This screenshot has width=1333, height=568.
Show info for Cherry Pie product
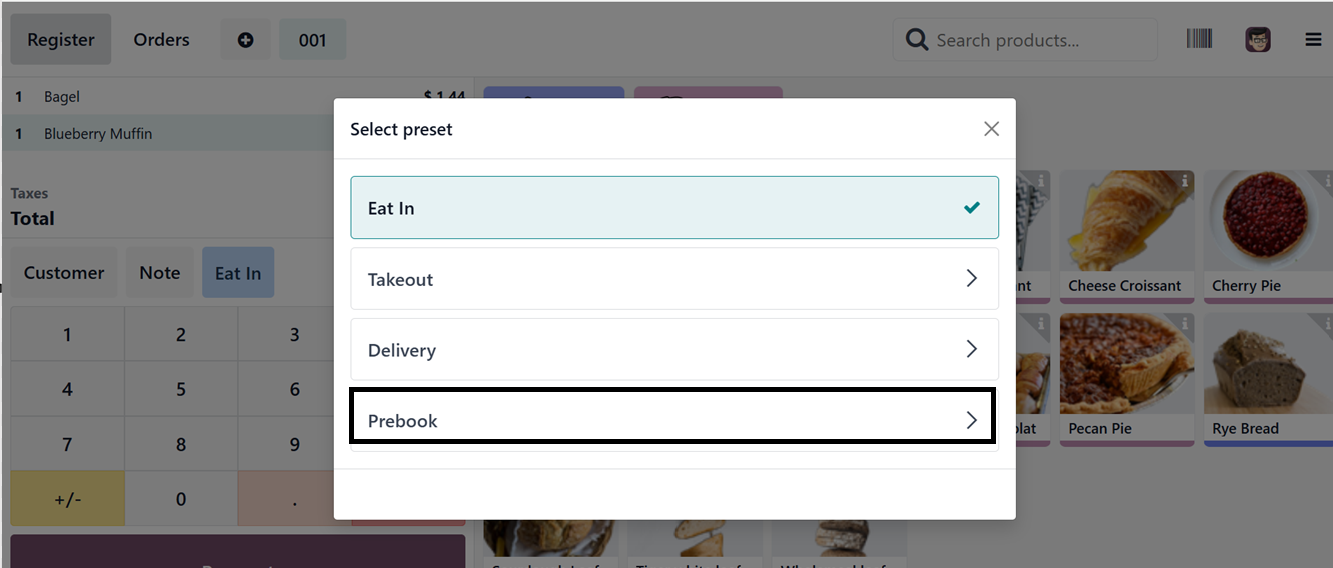(1324, 181)
